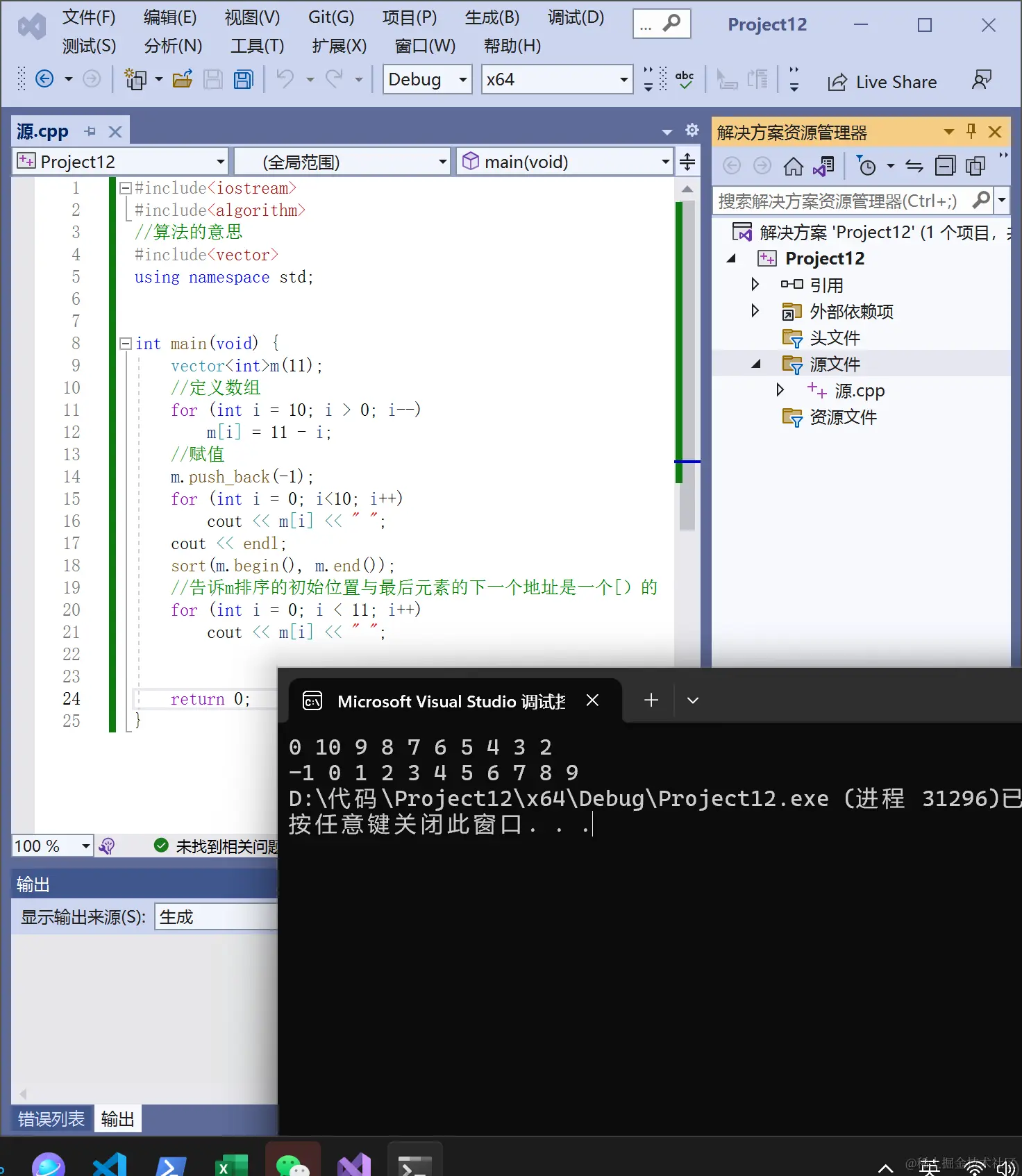1022x1176 pixels.
Task: Open the (全局范围) scope dropdown
Action: (342, 162)
